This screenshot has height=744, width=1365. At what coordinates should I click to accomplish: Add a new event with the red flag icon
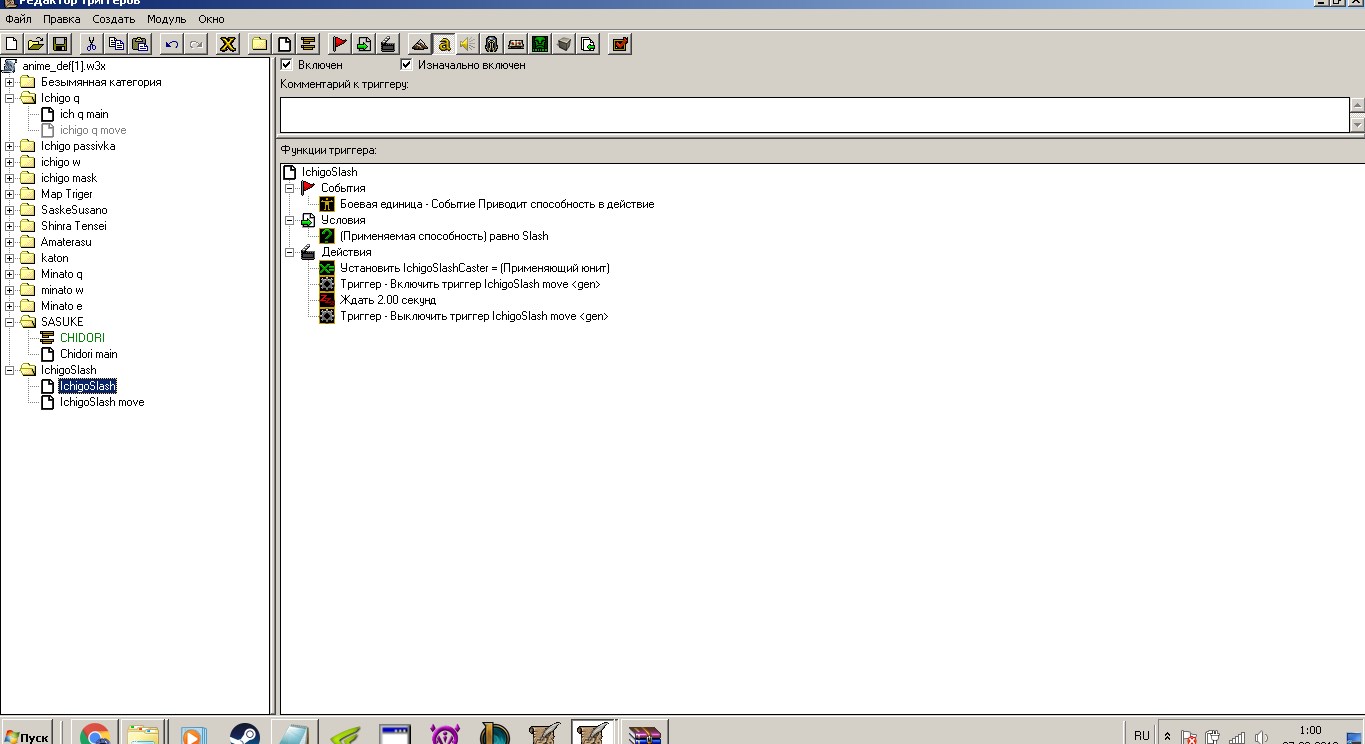(340, 44)
